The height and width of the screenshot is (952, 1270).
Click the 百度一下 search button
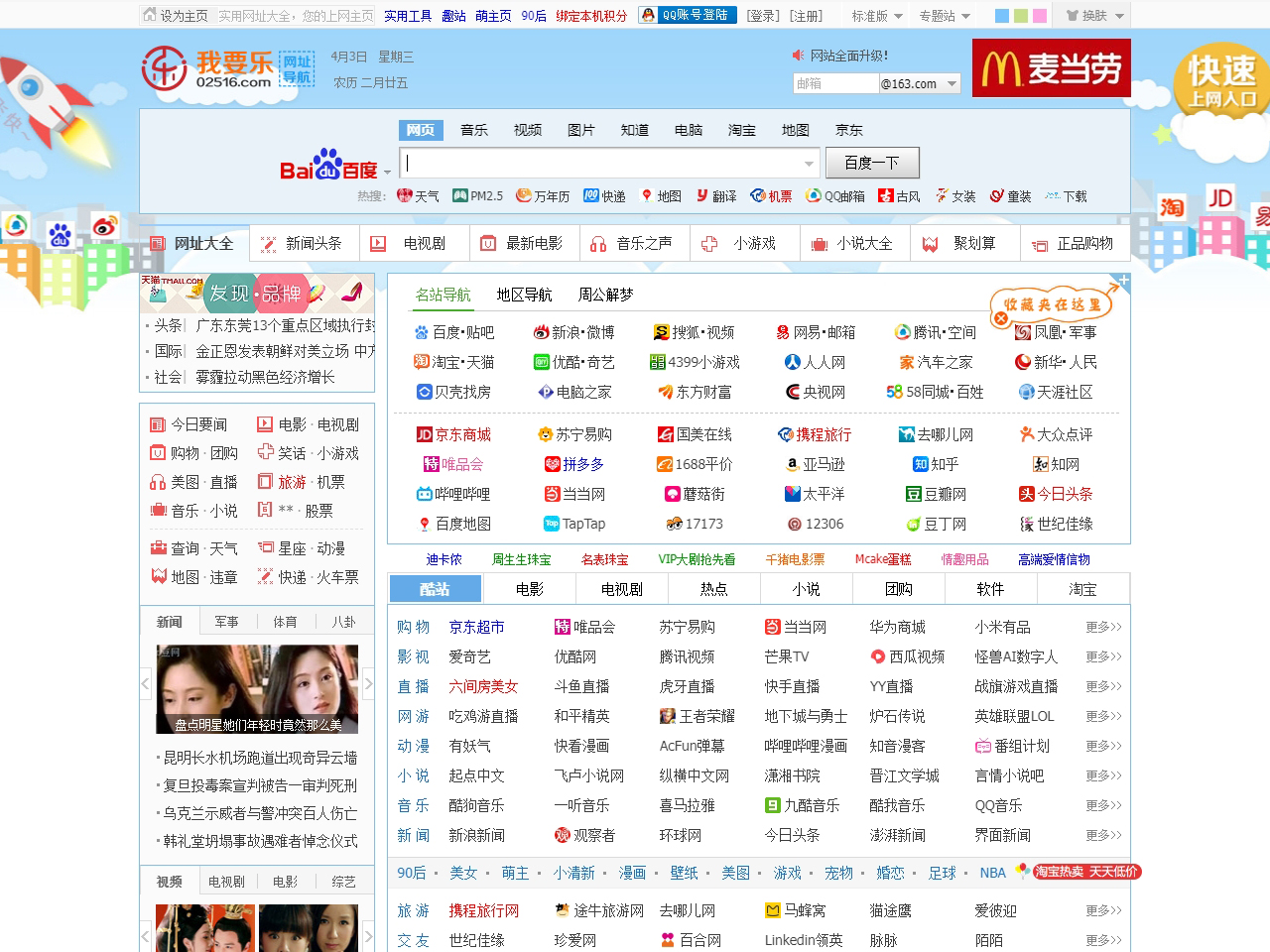click(x=872, y=163)
